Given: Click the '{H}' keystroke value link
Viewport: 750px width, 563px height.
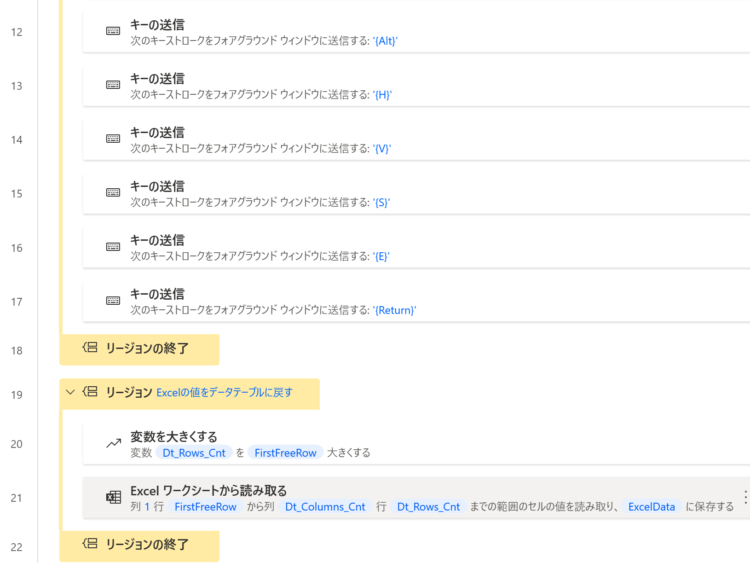Looking at the screenshot, I should pyautogui.click(x=382, y=95).
